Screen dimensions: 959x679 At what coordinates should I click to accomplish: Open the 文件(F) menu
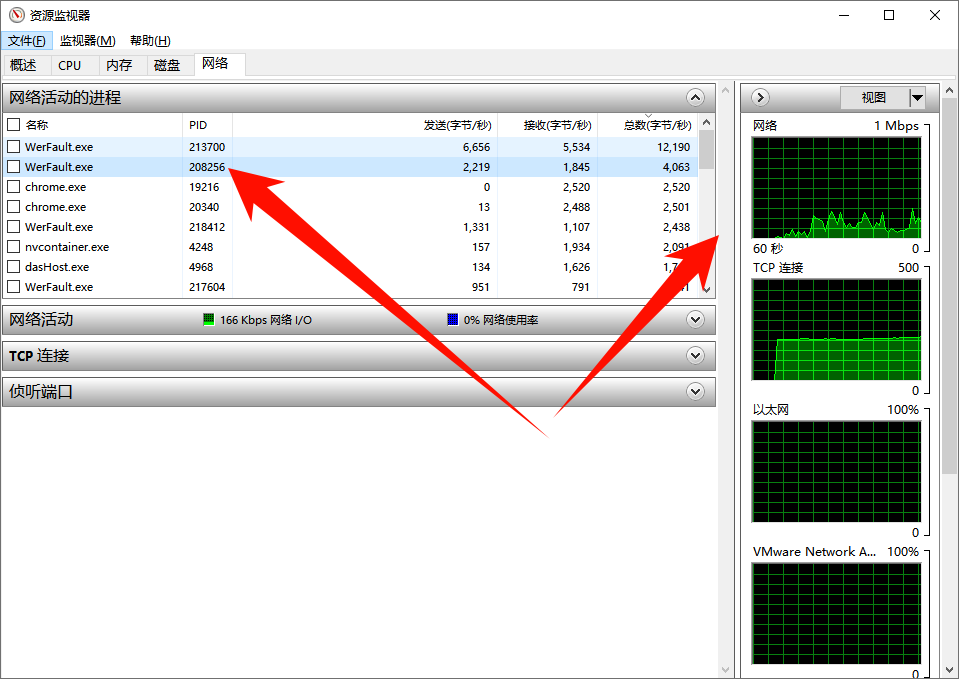point(26,40)
